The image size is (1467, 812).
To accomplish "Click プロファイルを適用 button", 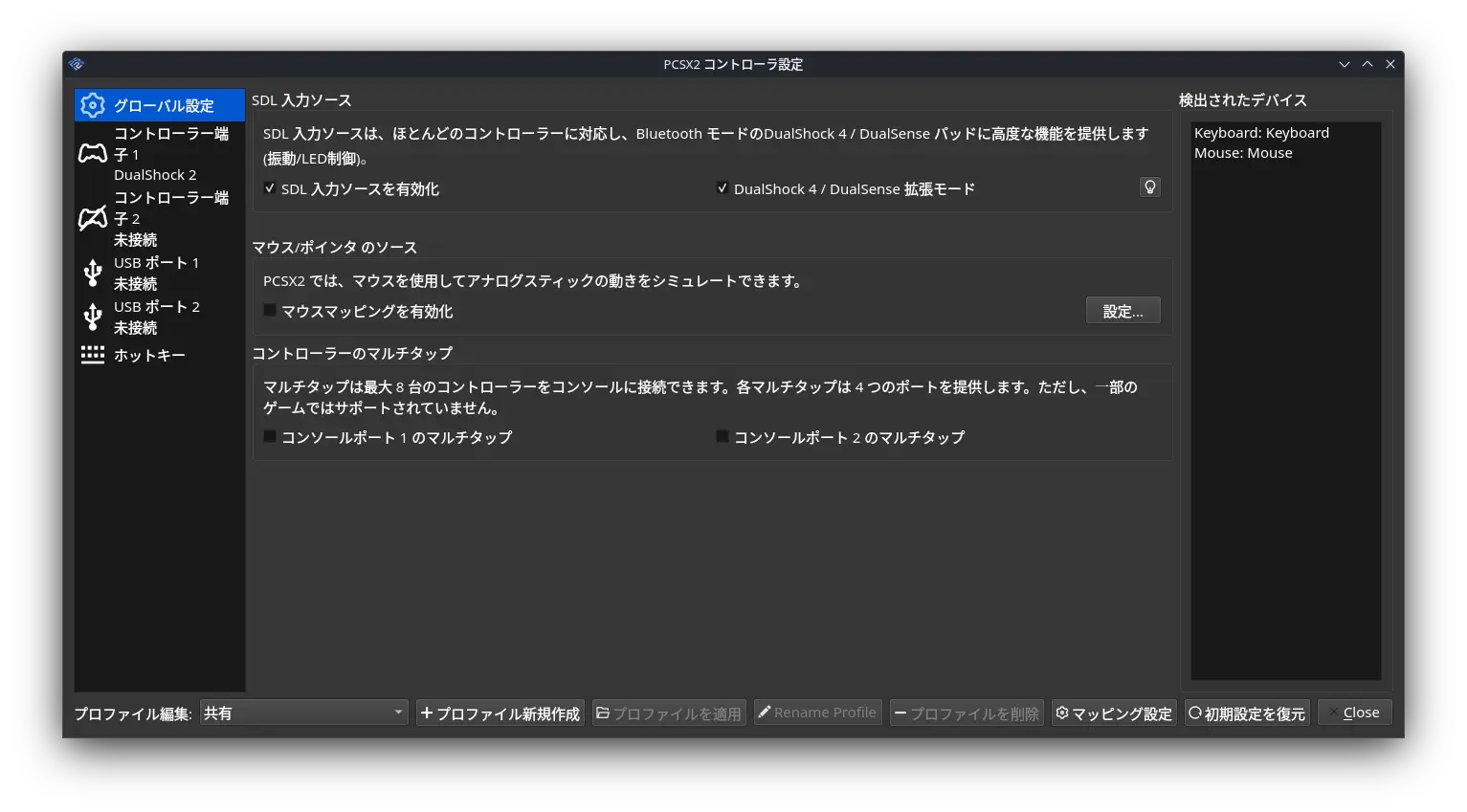I will pos(669,713).
